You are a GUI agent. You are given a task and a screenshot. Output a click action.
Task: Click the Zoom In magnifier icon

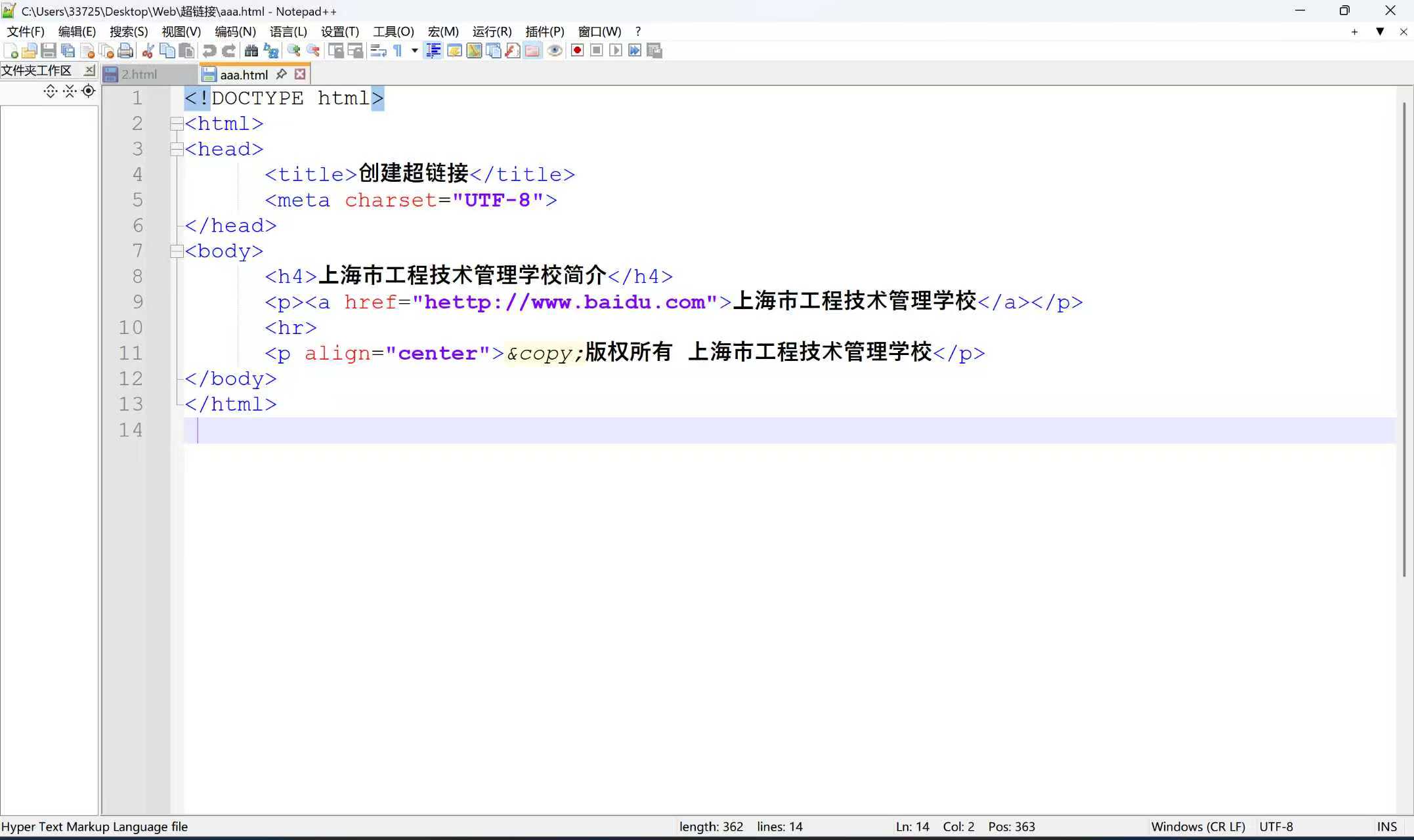tap(293, 51)
